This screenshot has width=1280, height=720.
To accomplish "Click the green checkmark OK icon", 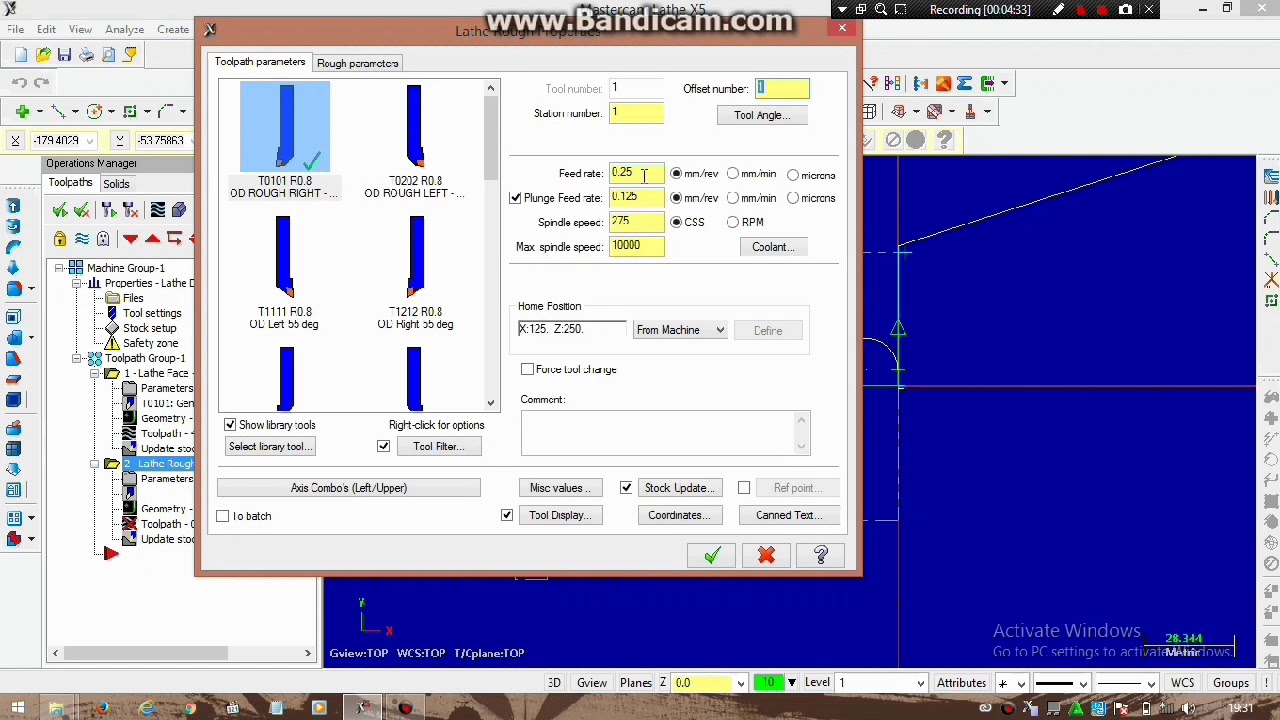I will (711, 556).
